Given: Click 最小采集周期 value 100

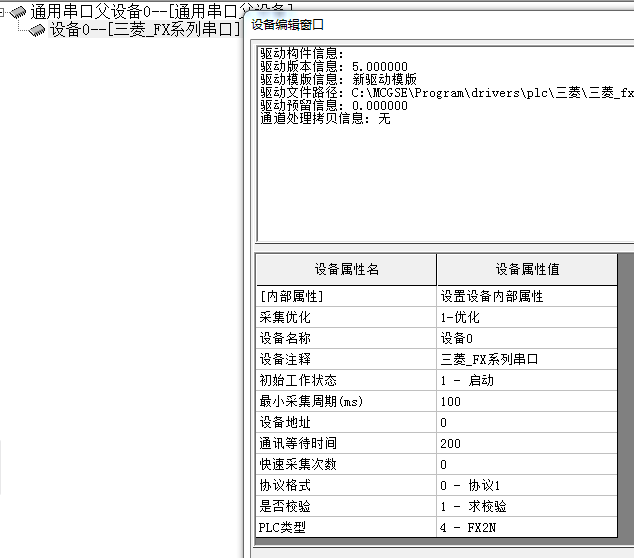Looking at the screenshot, I should [x=527, y=401].
